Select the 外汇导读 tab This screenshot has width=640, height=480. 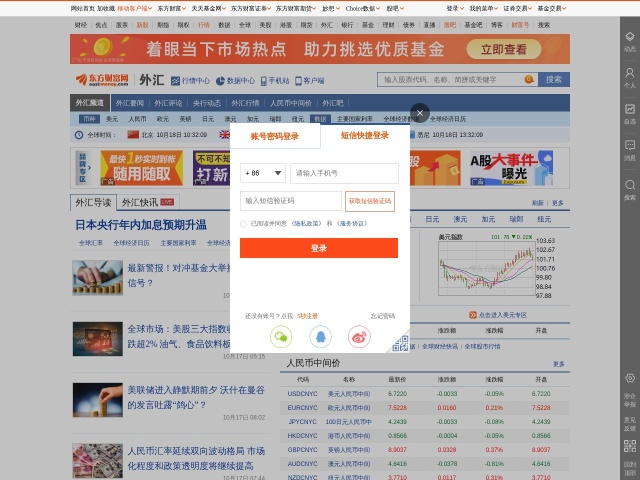[93, 202]
